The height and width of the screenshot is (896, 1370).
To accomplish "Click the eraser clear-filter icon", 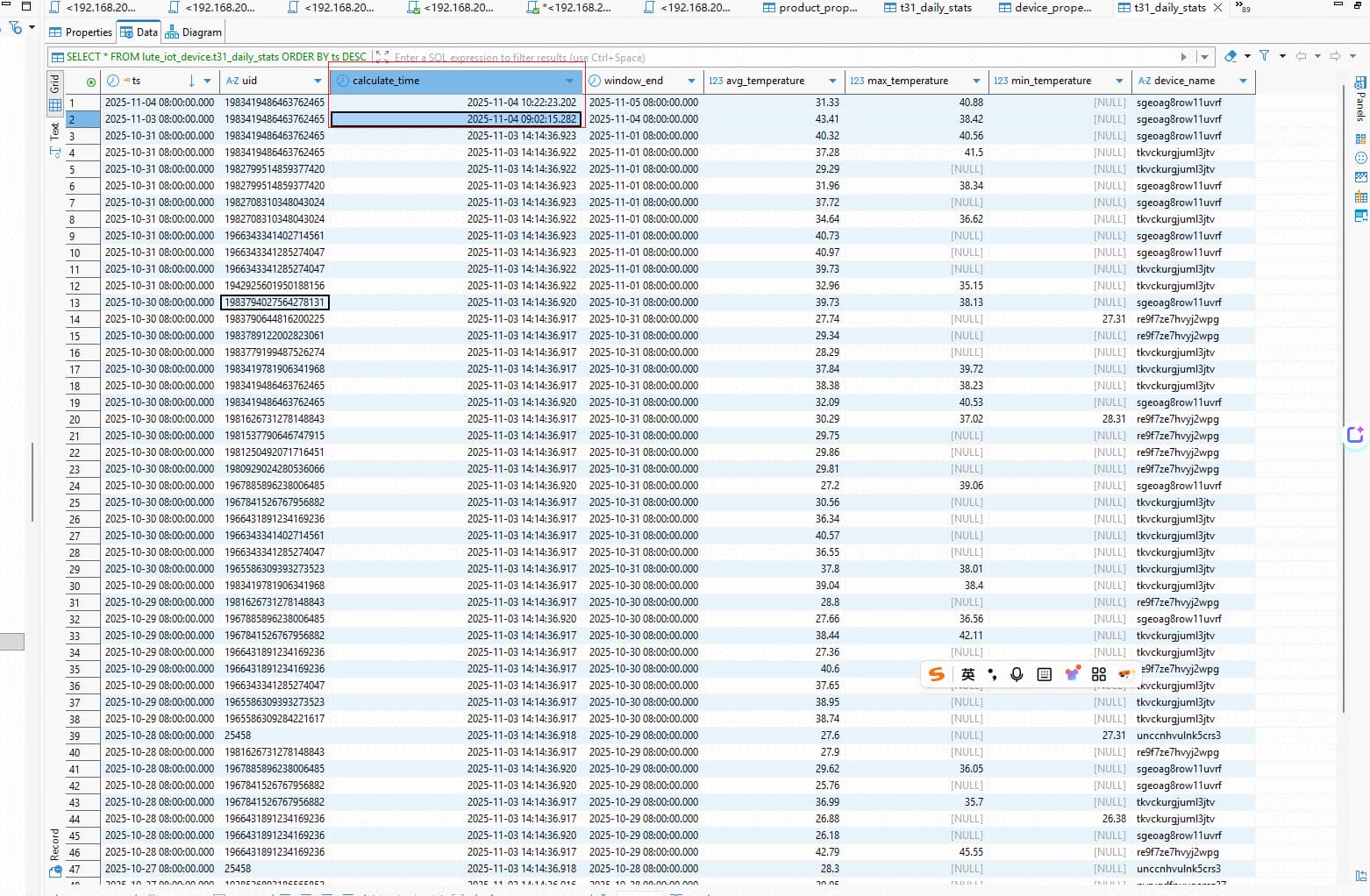I will pos(1231,56).
